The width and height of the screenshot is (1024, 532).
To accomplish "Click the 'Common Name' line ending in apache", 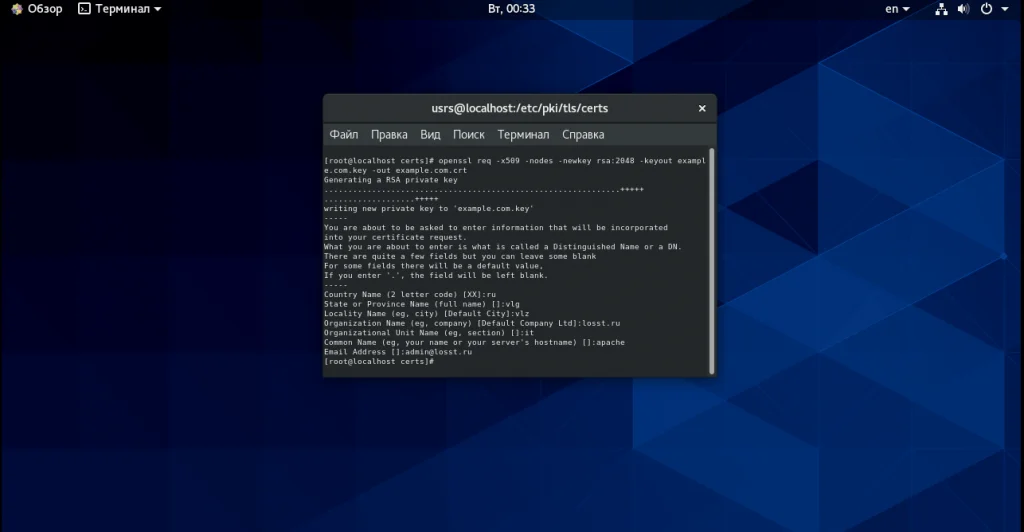I will click(474, 342).
